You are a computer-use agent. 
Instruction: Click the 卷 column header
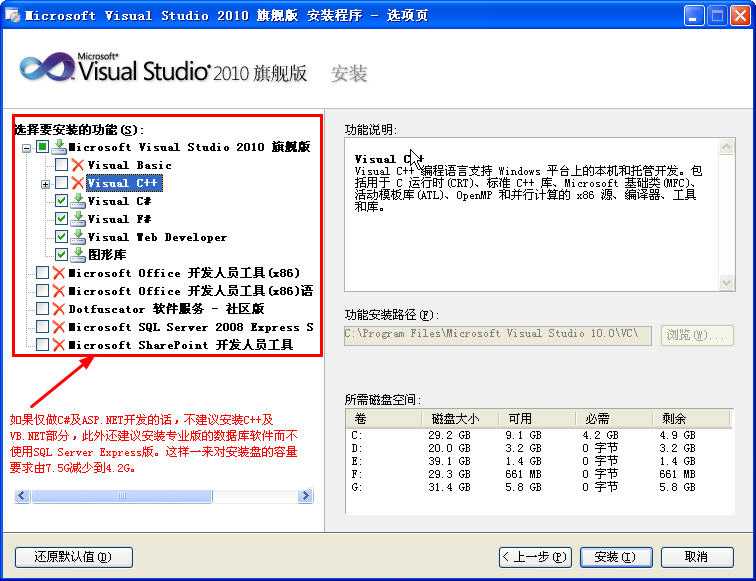(x=384, y=419)
